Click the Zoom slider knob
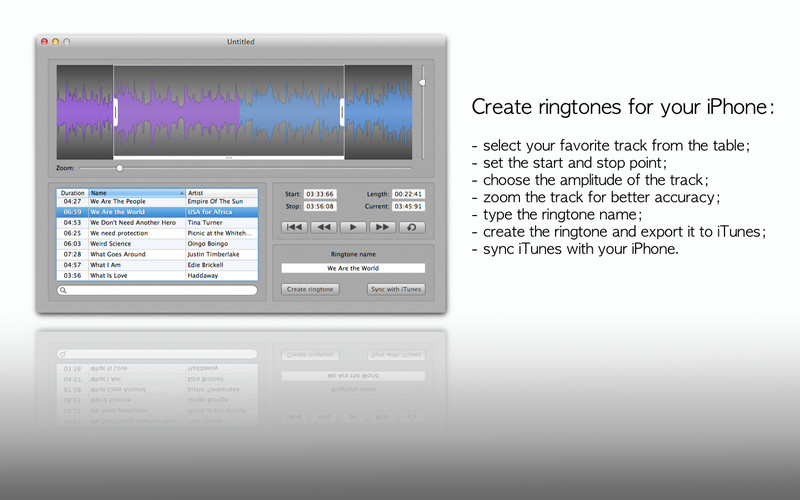Image resolution: width=800 pixels, height=500 pixels. click(x=119, y=168)
